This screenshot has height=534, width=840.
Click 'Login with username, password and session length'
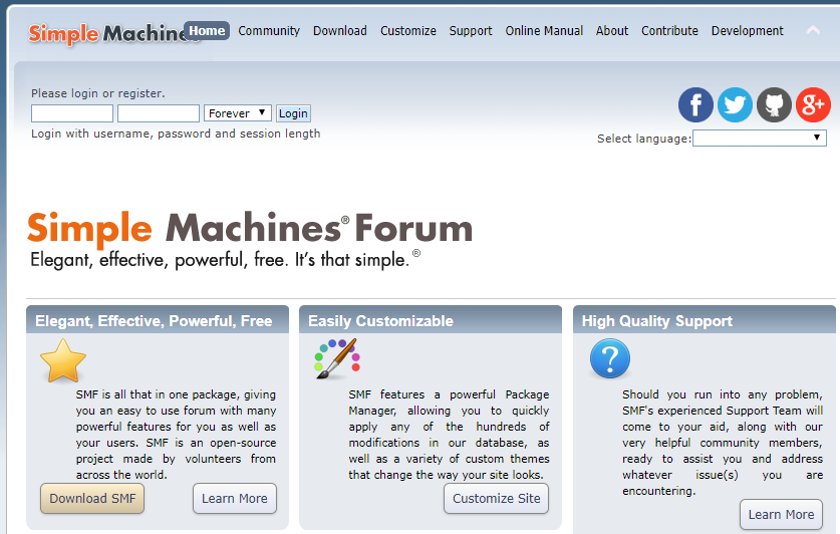point(176,133)
